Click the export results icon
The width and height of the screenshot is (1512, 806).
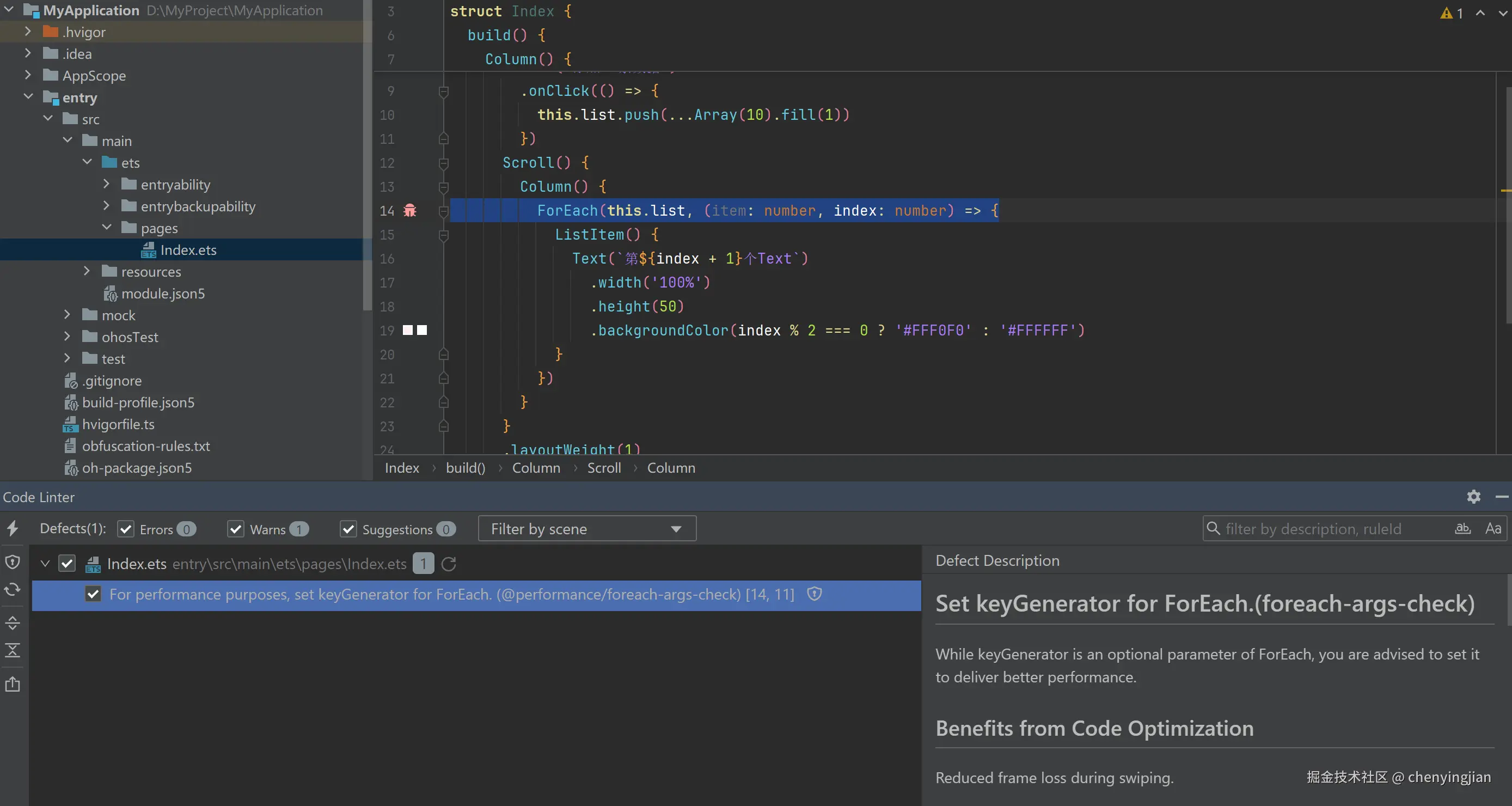(13, 684)
